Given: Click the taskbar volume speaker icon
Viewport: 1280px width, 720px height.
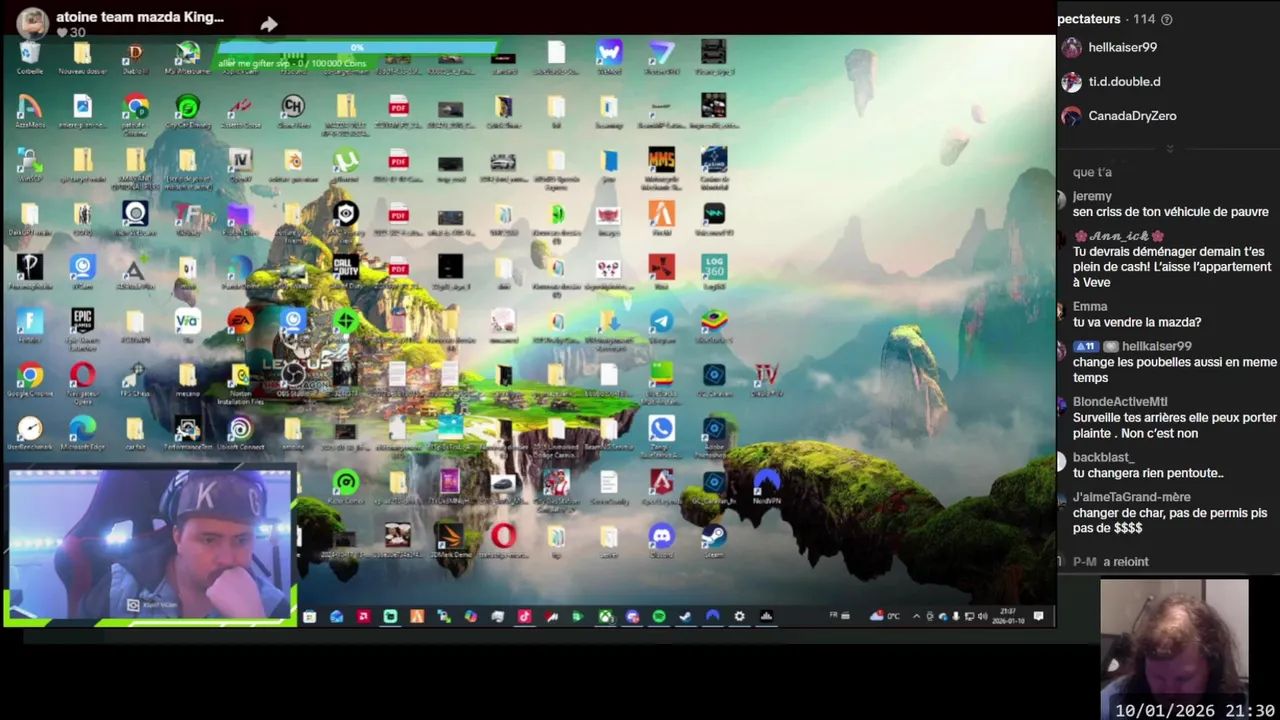Looking at the screenshot, I should click(x=982, y=617).
